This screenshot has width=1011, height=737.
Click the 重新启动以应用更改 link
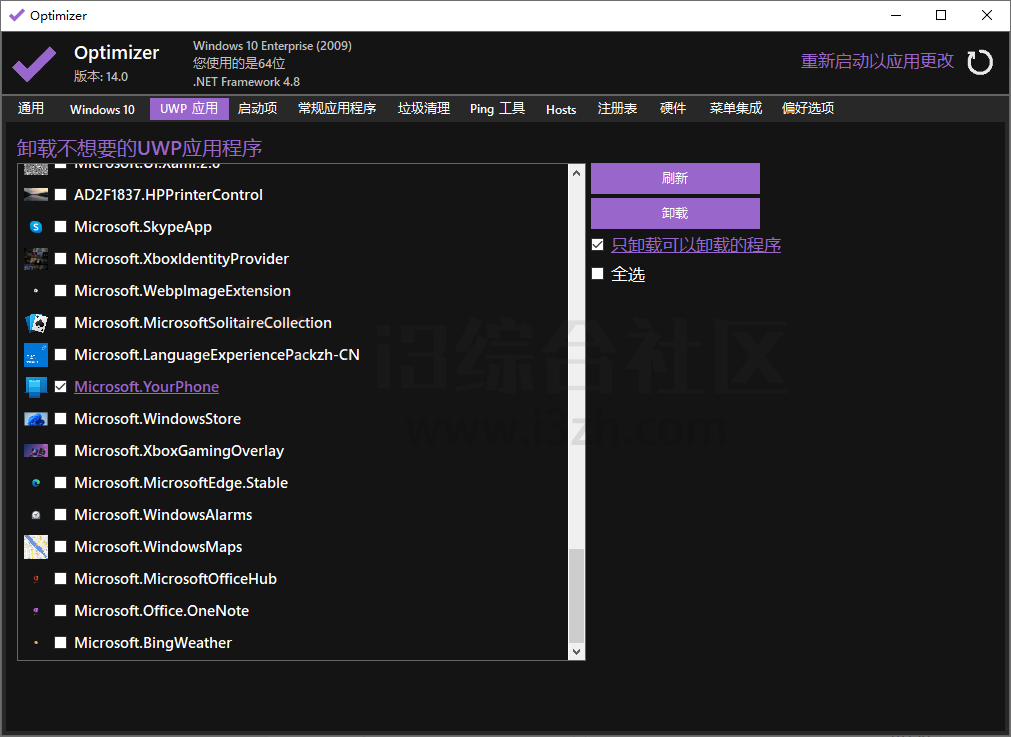877,61
